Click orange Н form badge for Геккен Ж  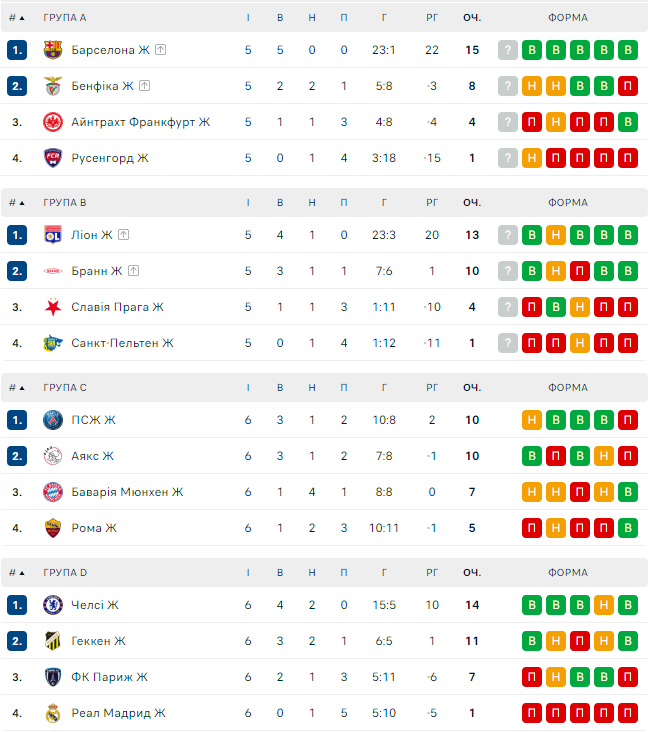pyautogui.click(x=556, y=641)
